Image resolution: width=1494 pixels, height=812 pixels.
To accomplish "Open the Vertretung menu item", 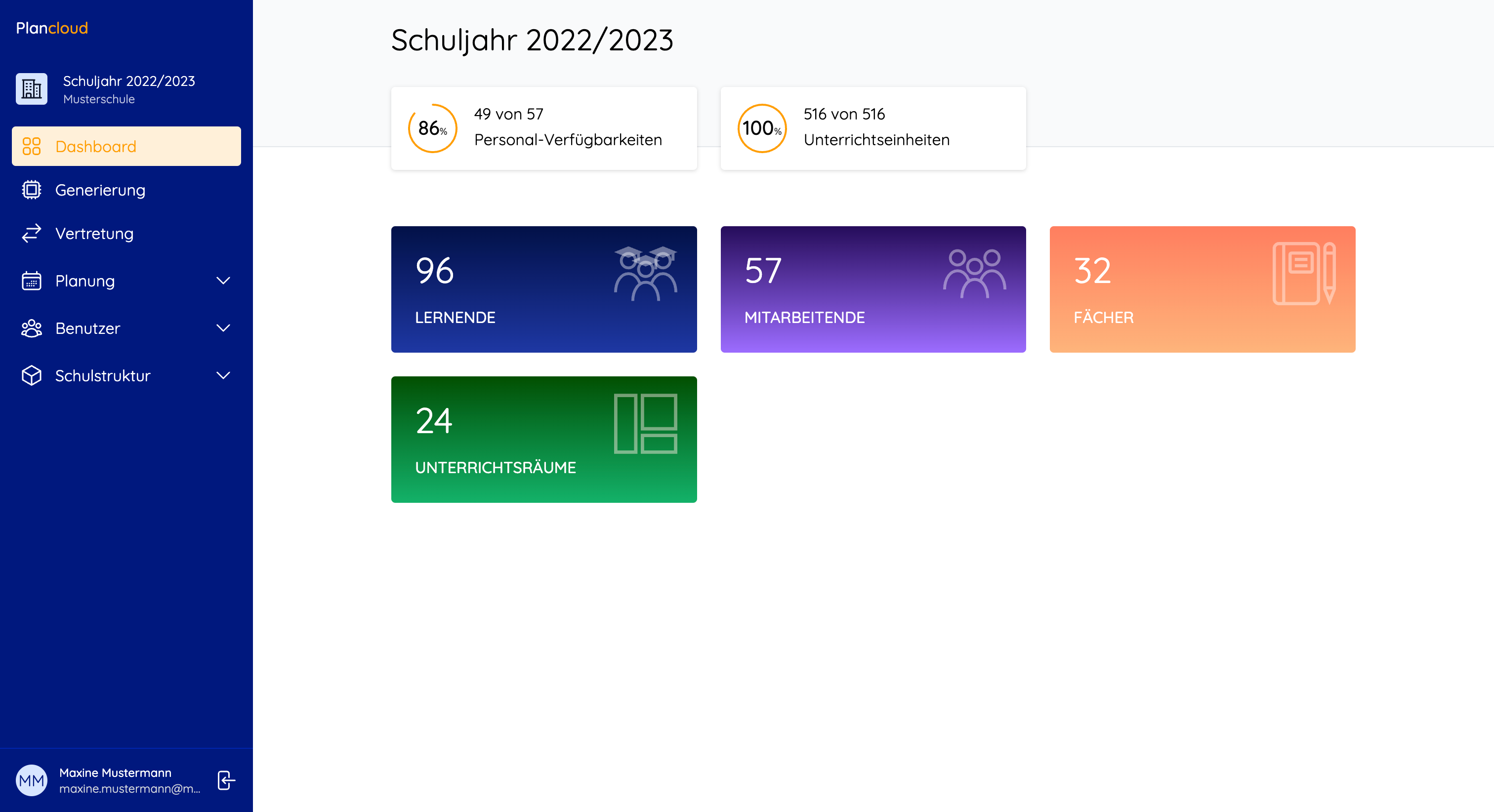I will 94,233.
